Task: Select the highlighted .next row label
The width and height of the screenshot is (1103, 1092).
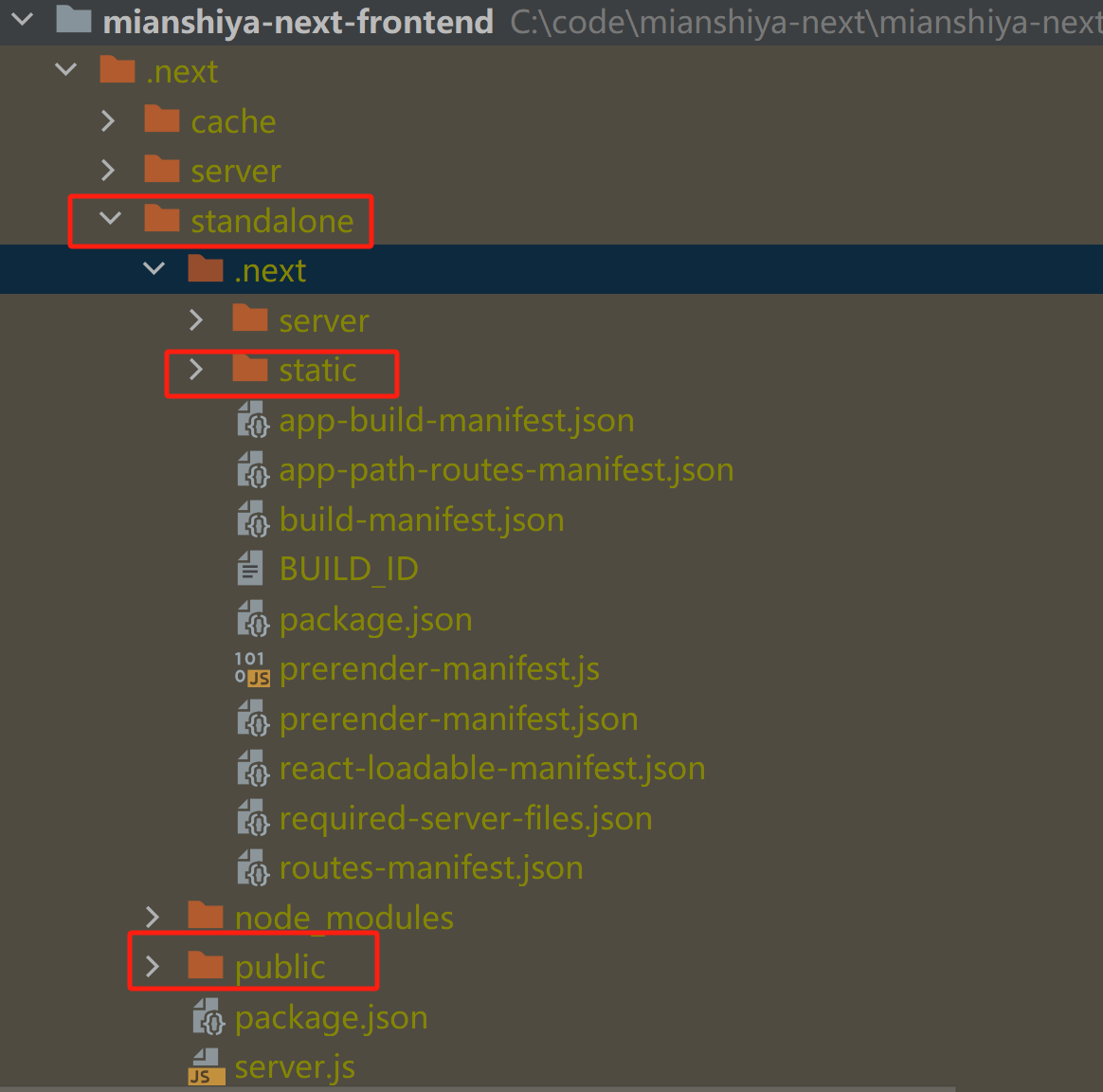Action: pos(270,271)
